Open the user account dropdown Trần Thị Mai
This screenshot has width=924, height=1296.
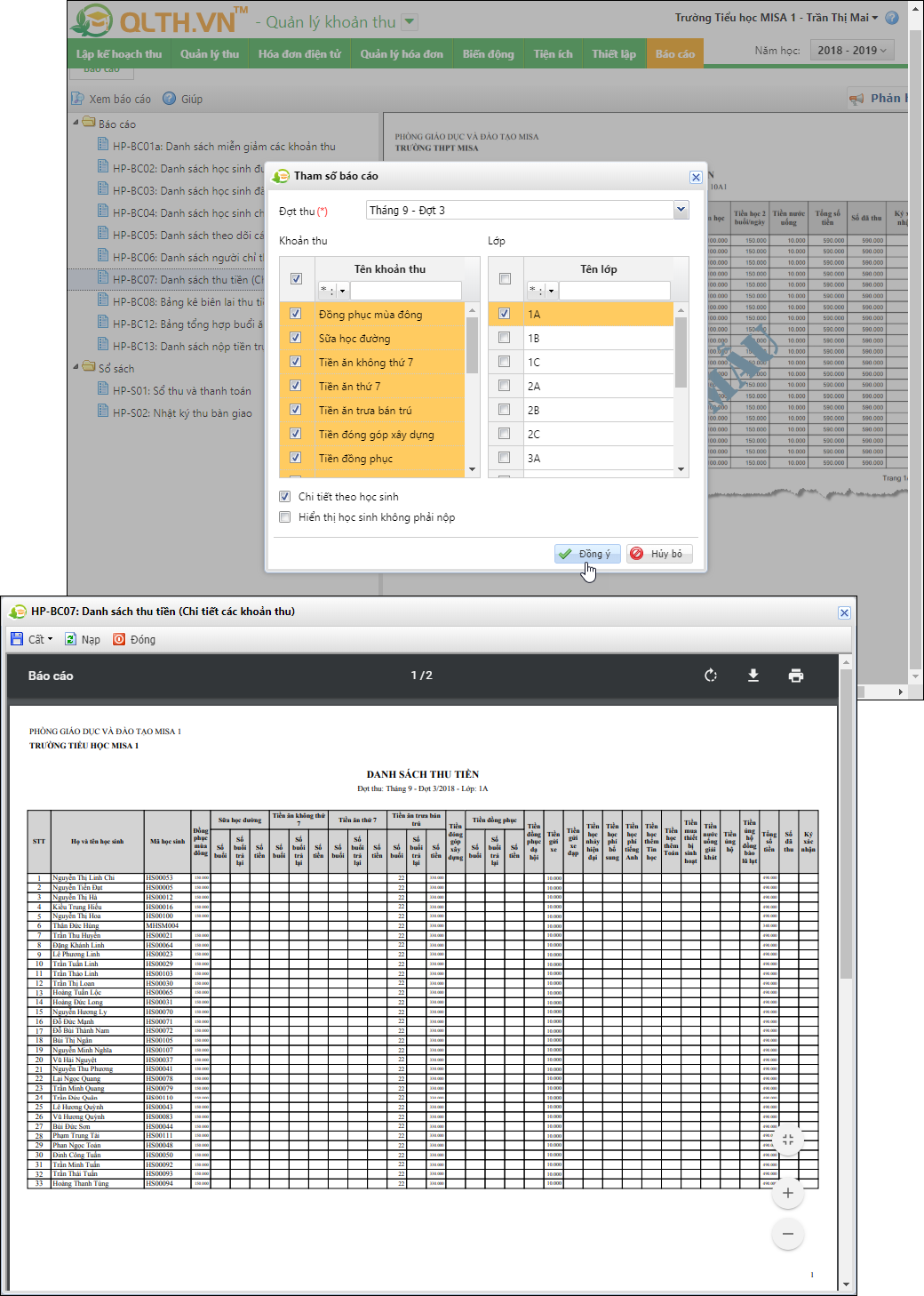tap(776, 18)
